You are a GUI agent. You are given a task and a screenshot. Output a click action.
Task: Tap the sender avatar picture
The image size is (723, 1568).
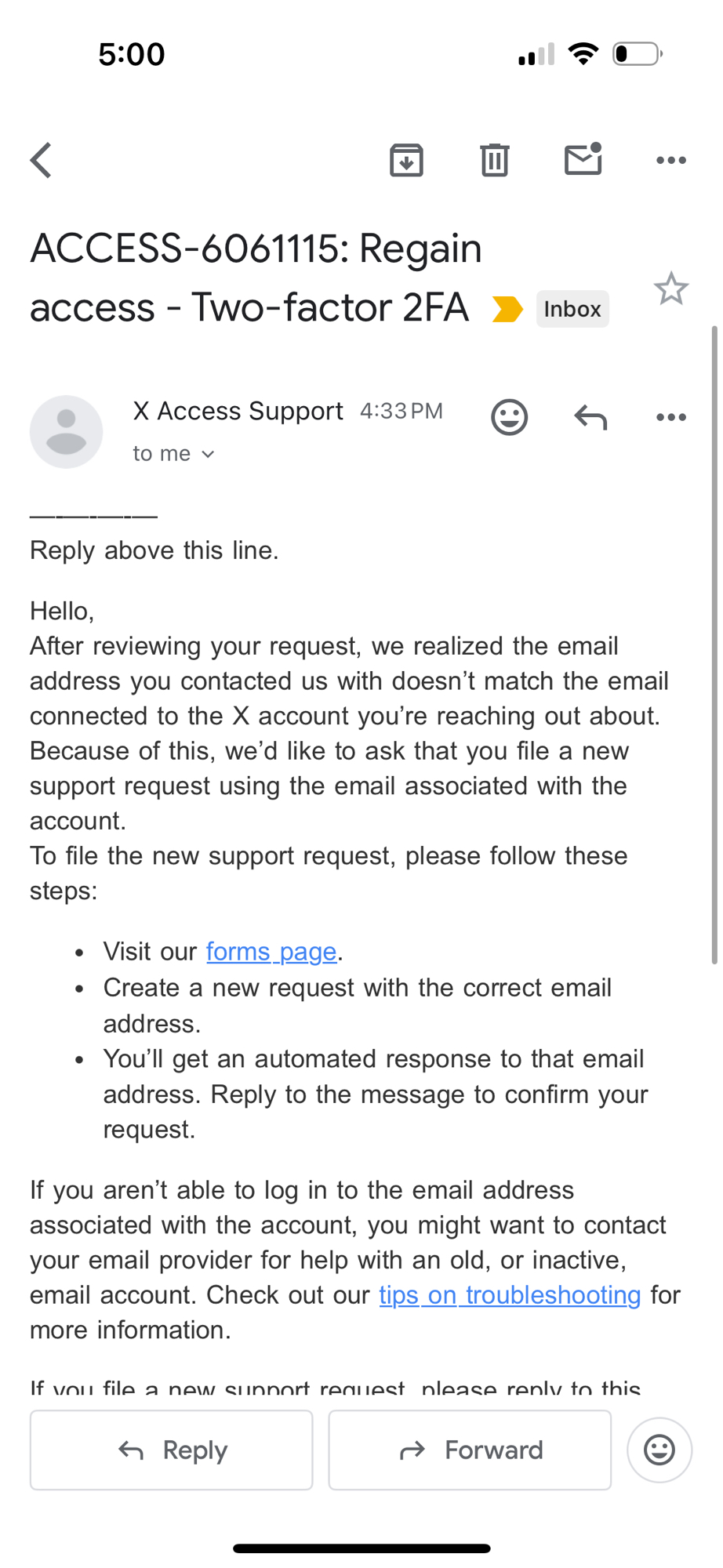click(67, 432)
